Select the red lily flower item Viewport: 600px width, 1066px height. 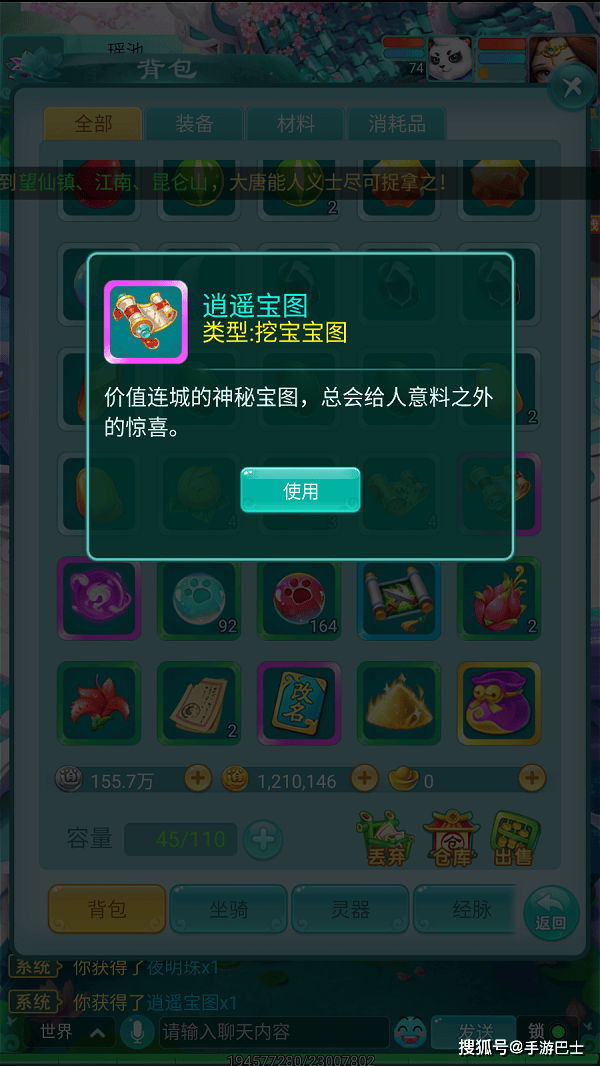pyautogui.click(x=99, y=704)
